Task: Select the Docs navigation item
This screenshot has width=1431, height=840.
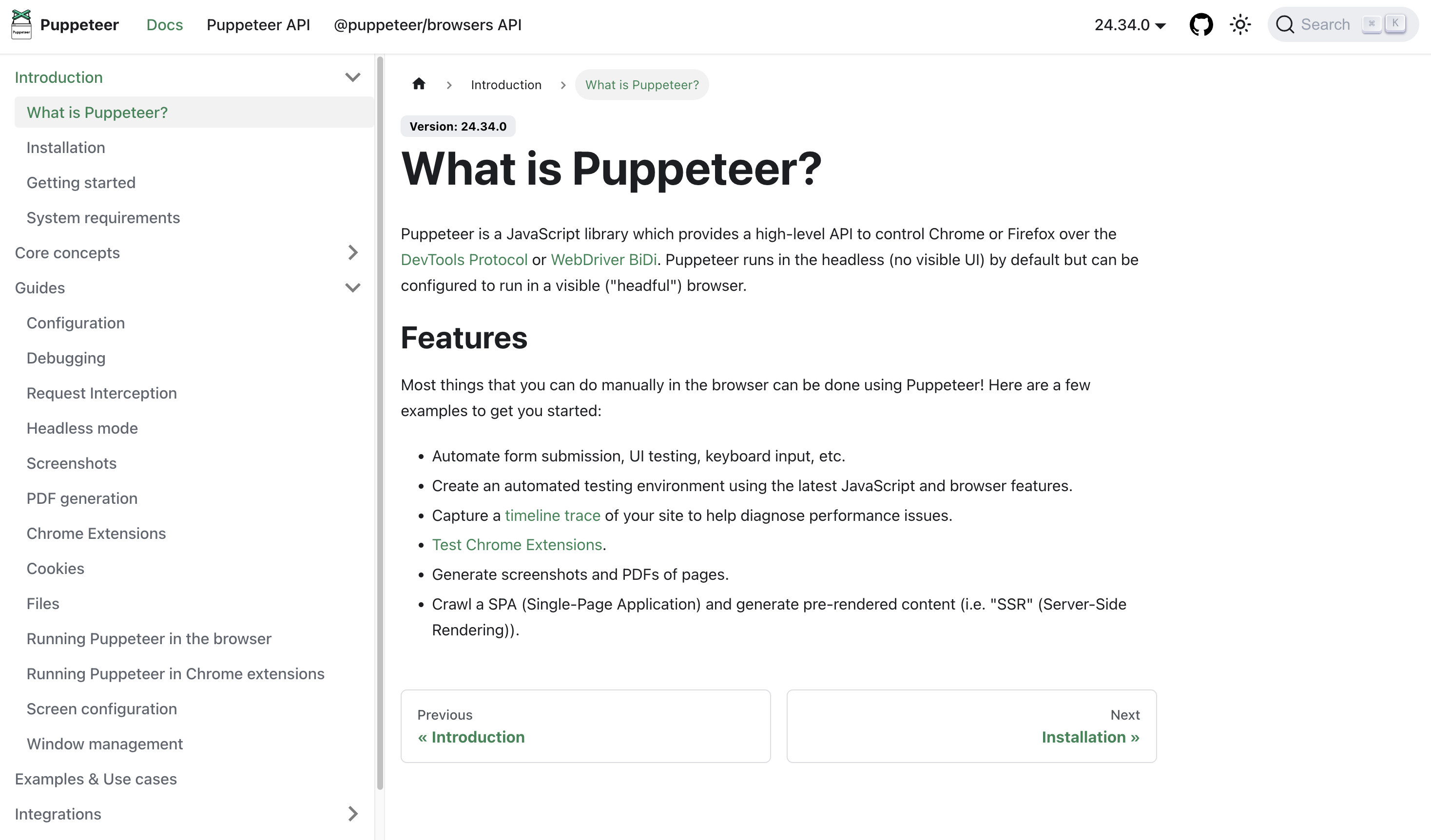Action: pos(165,24)
